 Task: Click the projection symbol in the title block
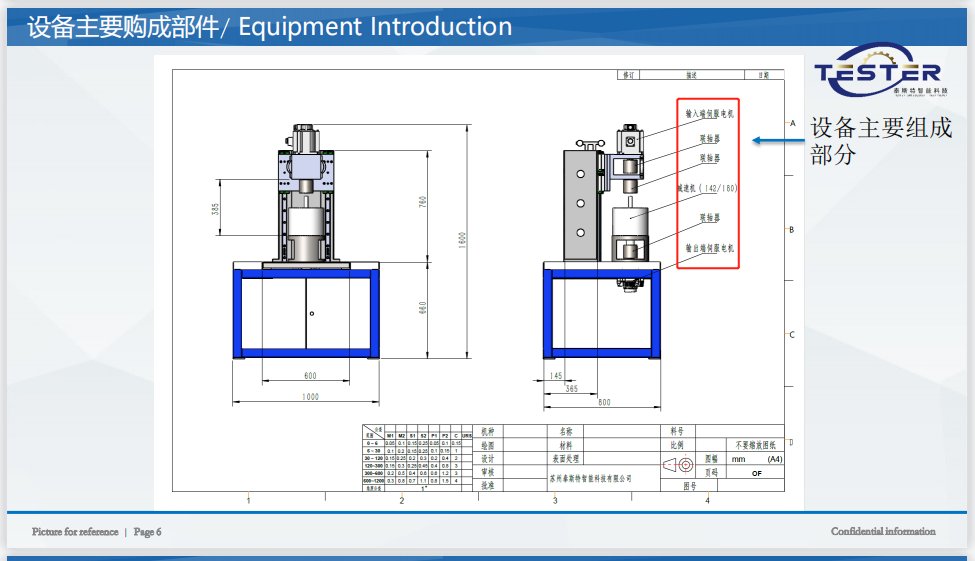[x=679, y=464]
